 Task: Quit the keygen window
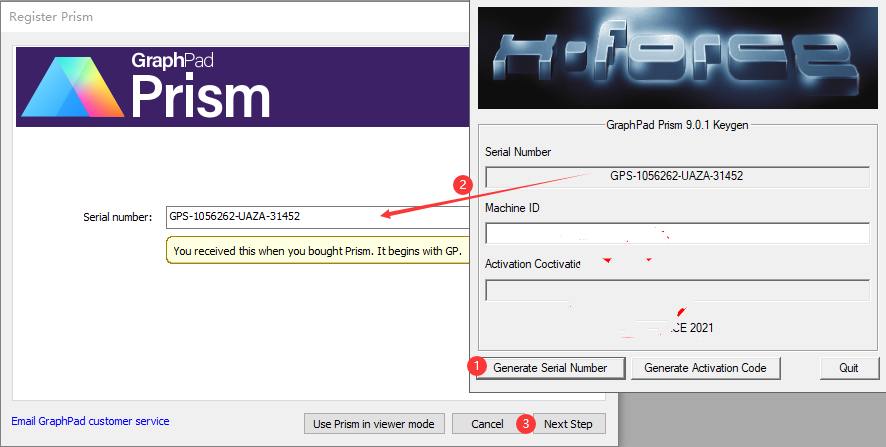tap(848, 368)
